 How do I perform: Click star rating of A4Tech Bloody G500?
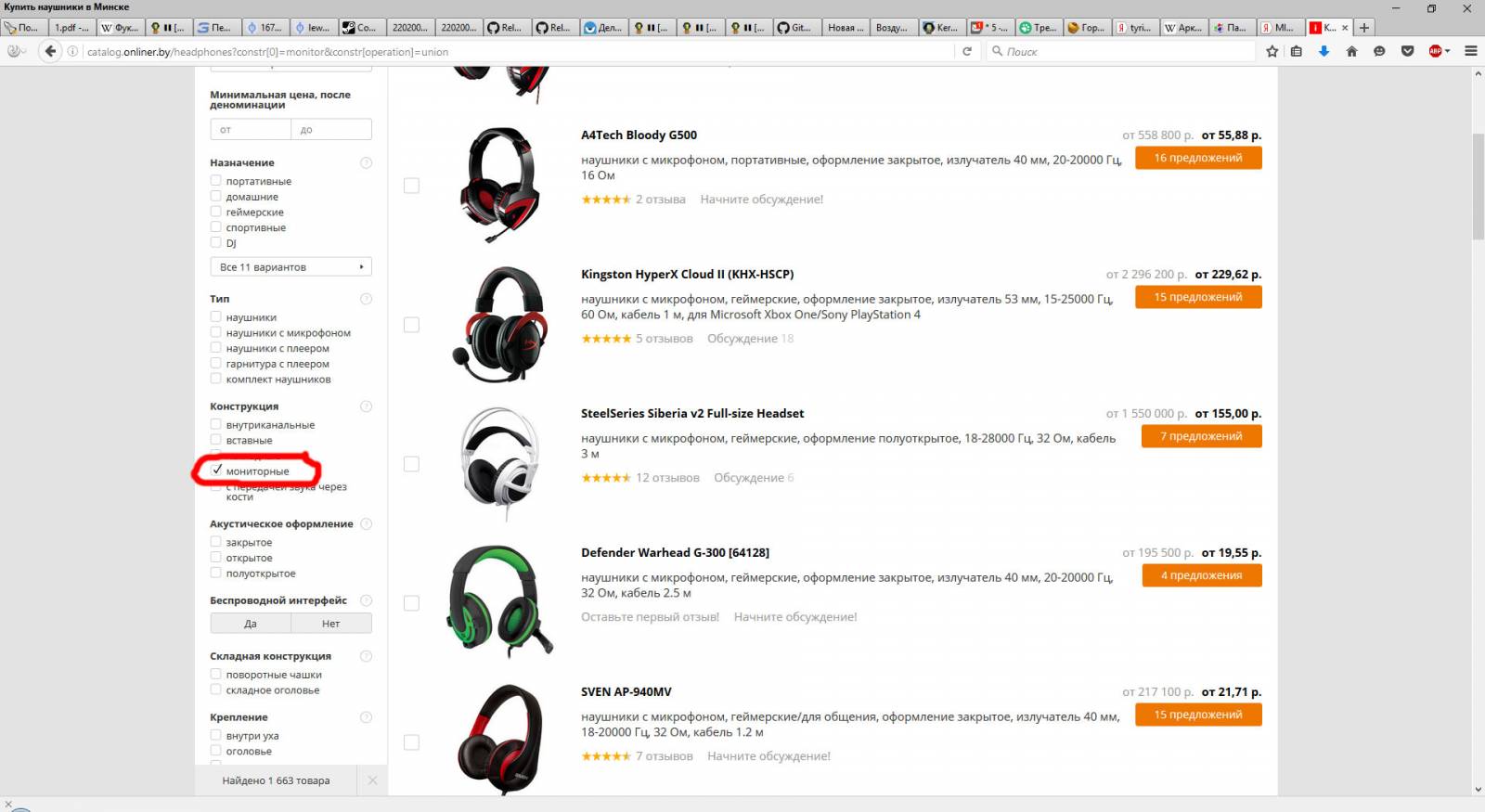(x=606, y=200)
